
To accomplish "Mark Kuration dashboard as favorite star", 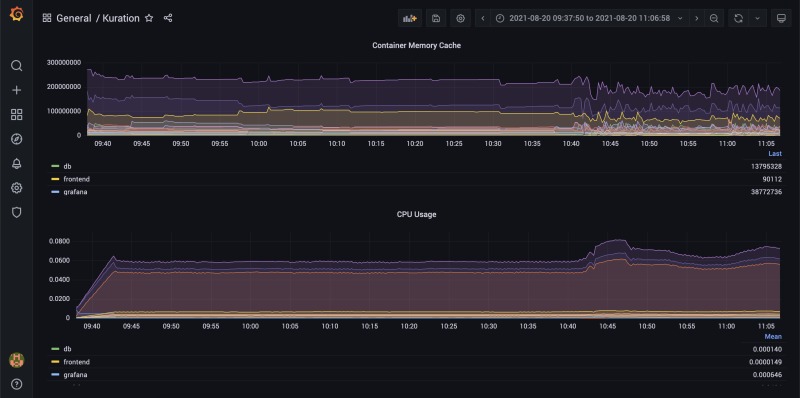I will [149, 18].
